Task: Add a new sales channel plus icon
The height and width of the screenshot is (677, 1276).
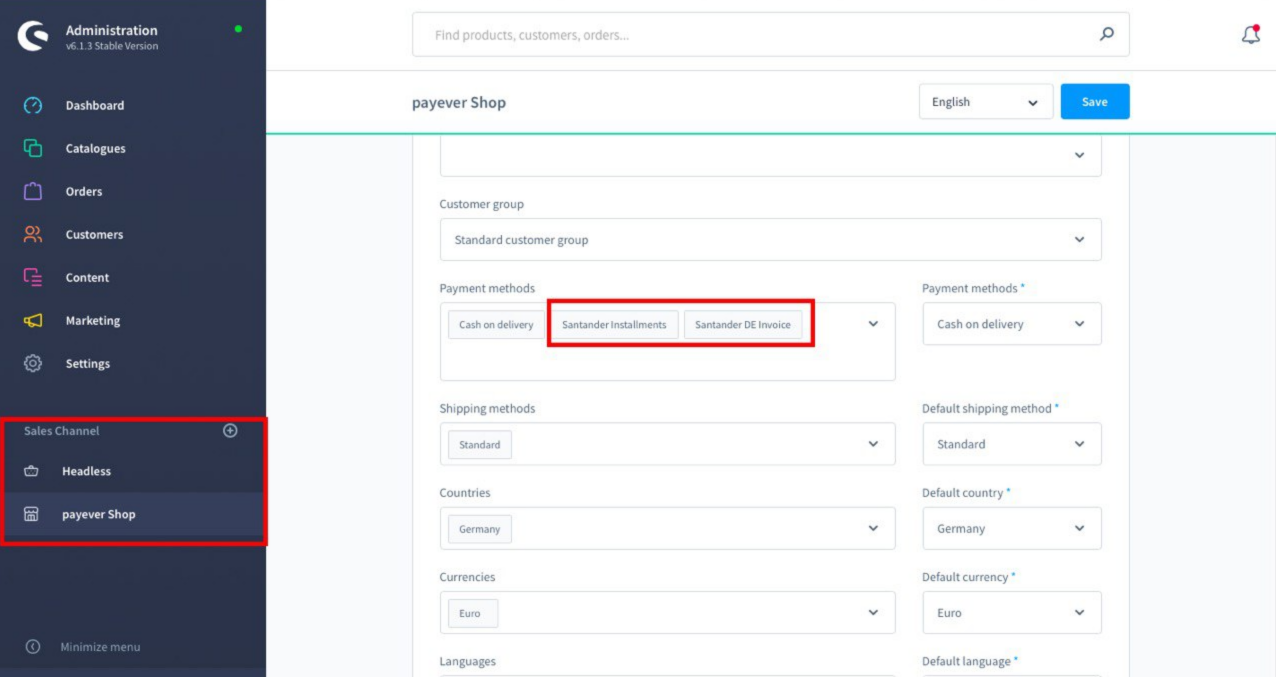Action: 230,431
